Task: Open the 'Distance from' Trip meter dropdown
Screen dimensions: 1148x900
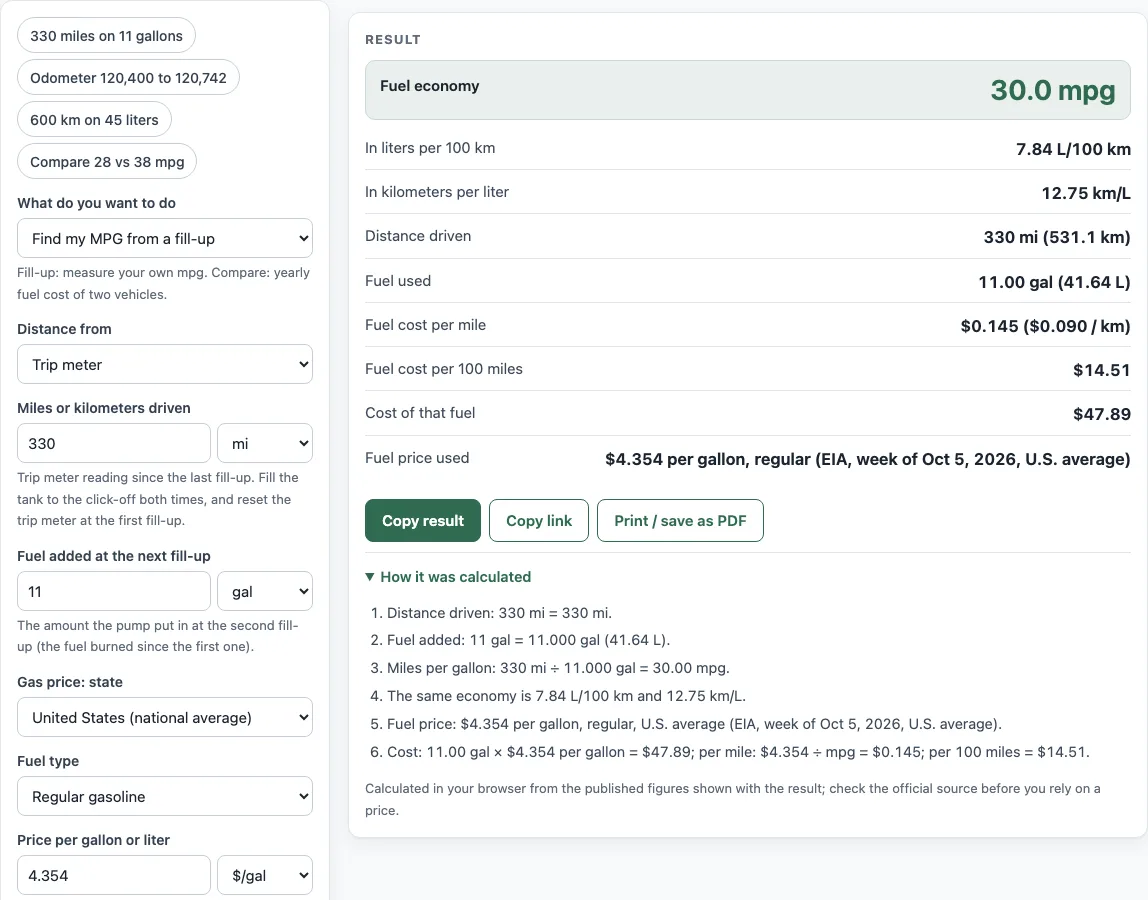Action: (165, 365)
